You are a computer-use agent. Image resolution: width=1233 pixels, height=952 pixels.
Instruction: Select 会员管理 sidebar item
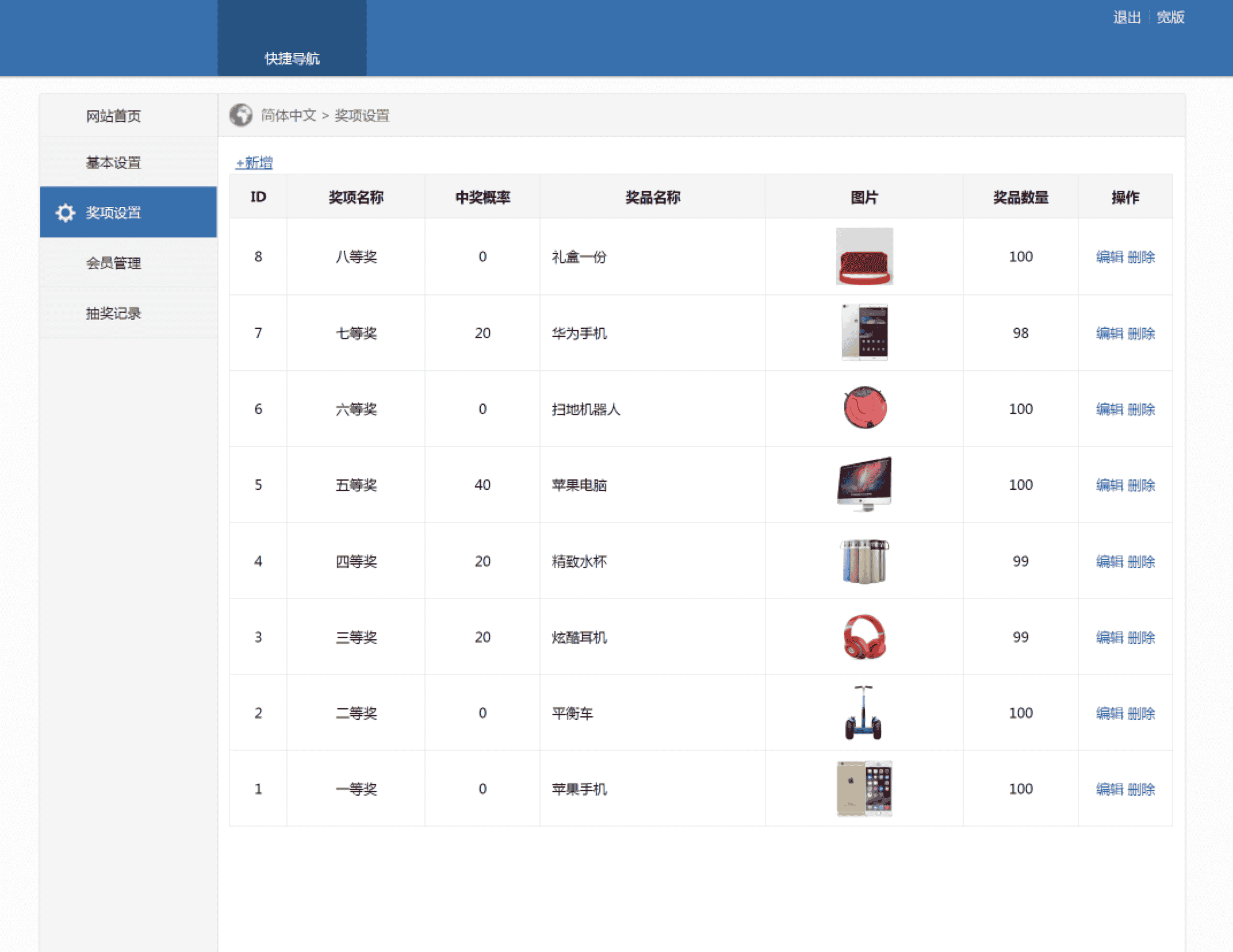113,263
